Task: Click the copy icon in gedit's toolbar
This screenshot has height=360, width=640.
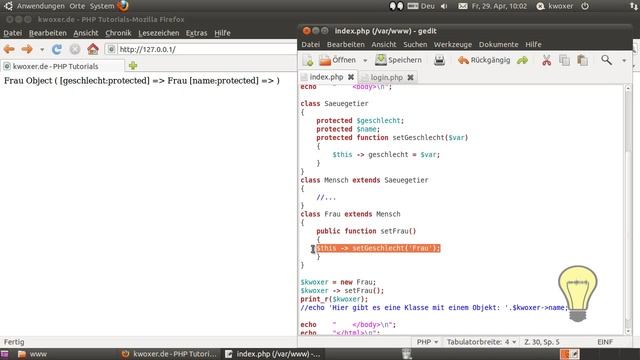Action: coord(564,60)
